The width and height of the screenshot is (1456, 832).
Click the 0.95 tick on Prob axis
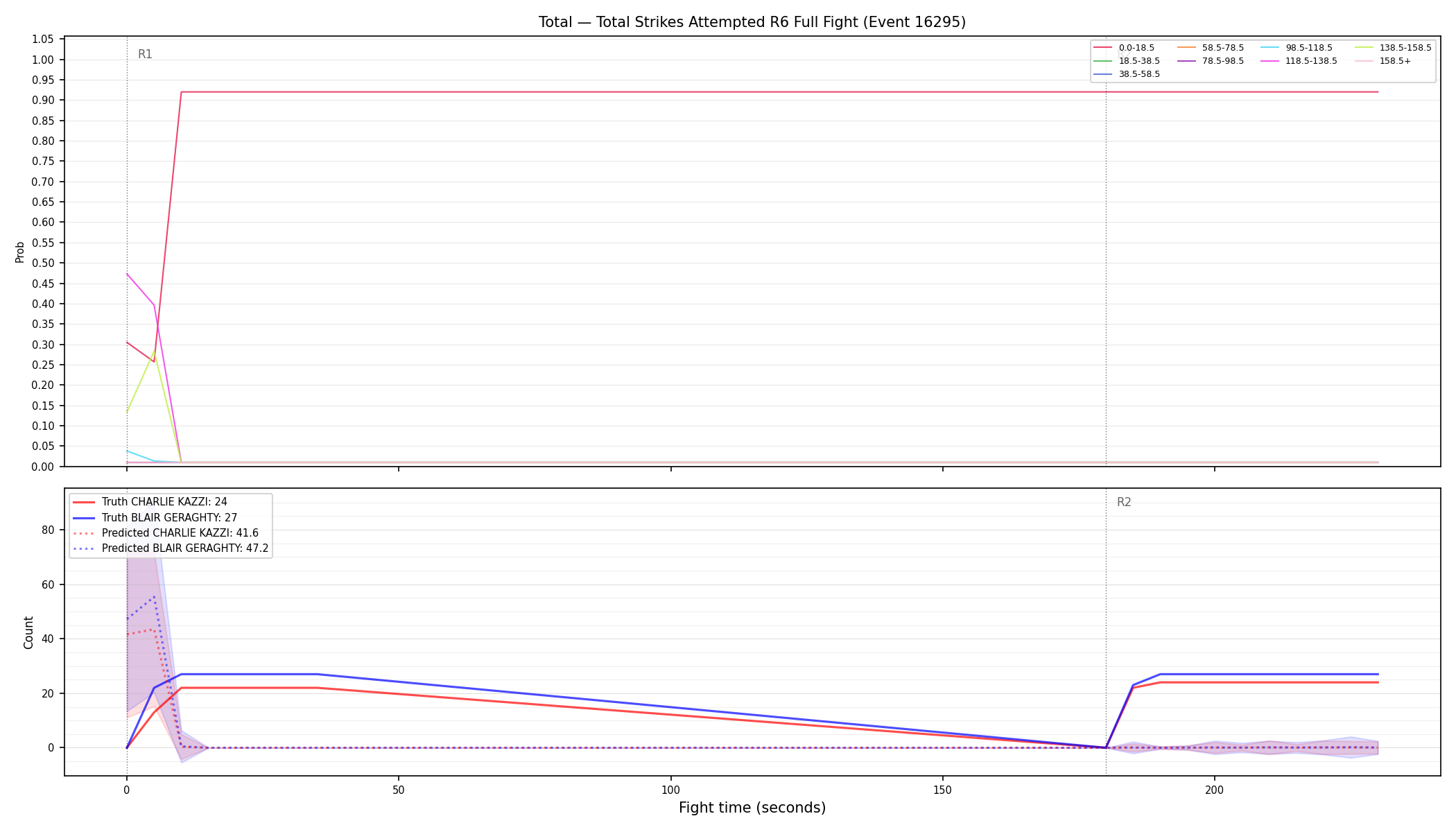tap(43, 80)
